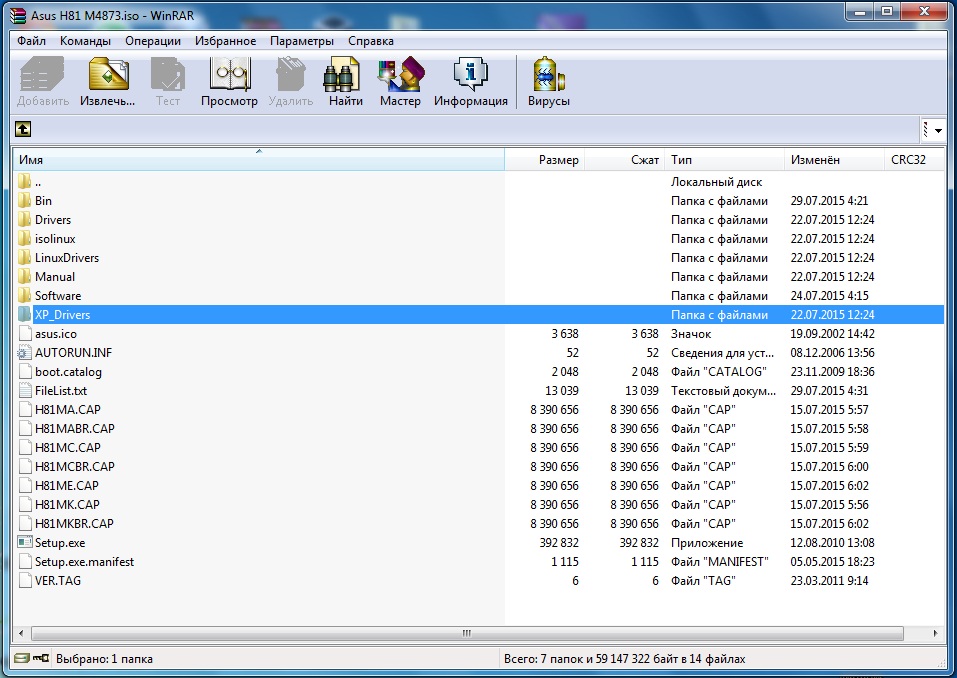Screen dimensions: 957x678
Task: Open the Файл menu
Action: click(x=31, y=41)
